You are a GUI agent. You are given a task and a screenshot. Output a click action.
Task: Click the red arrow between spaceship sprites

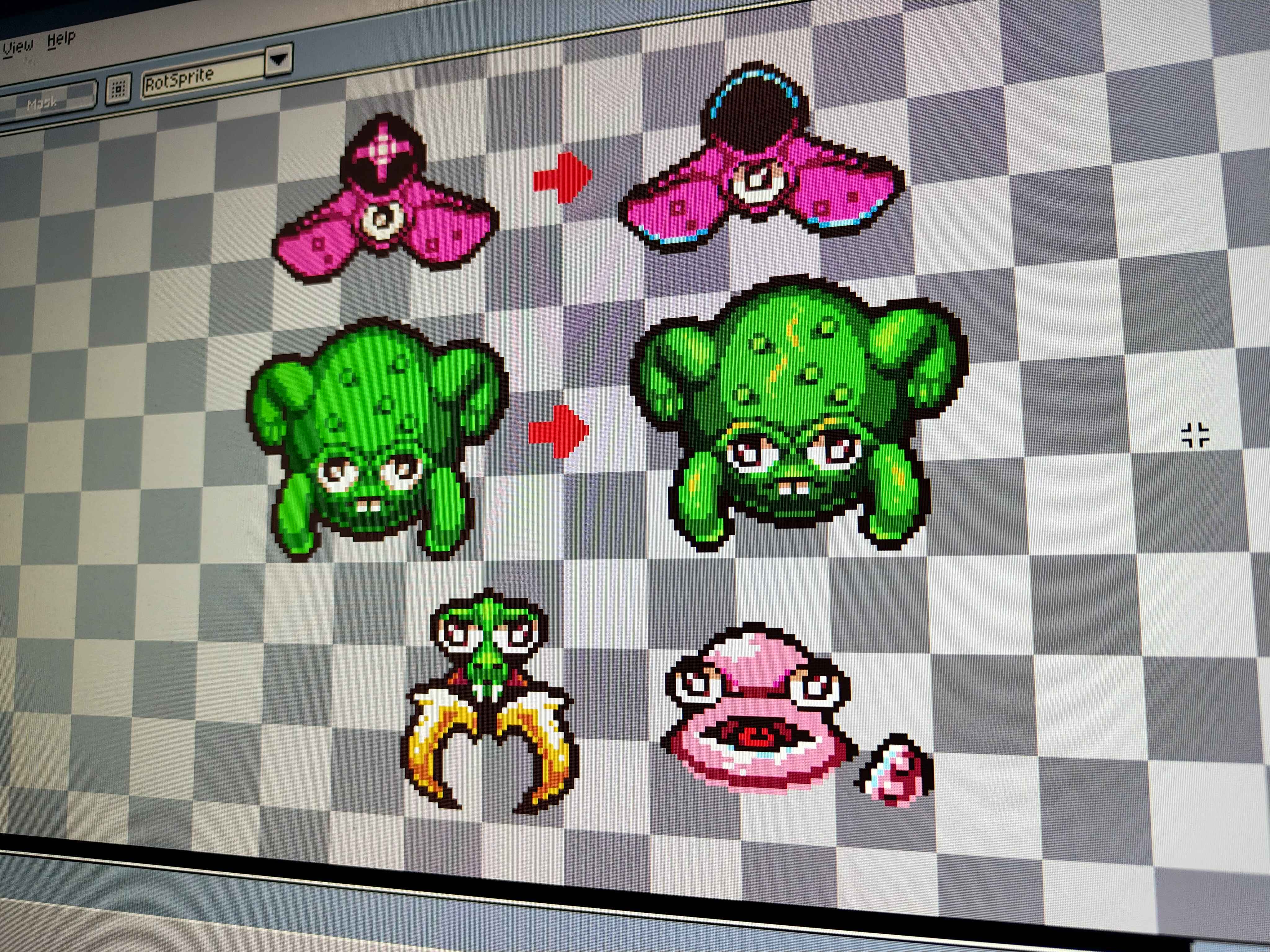pos(563,177)
